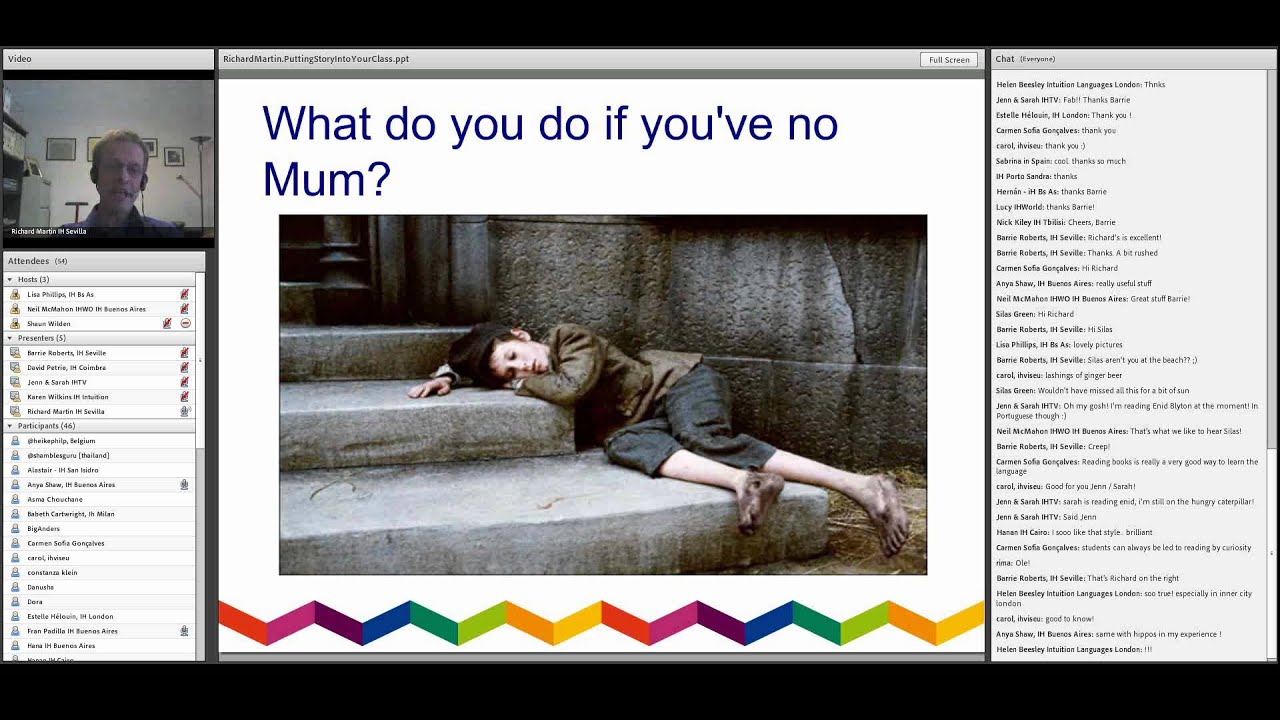Click host avatar icon of Shaun Wilden
Viewport: 1280px width, 720px height.
15,324
